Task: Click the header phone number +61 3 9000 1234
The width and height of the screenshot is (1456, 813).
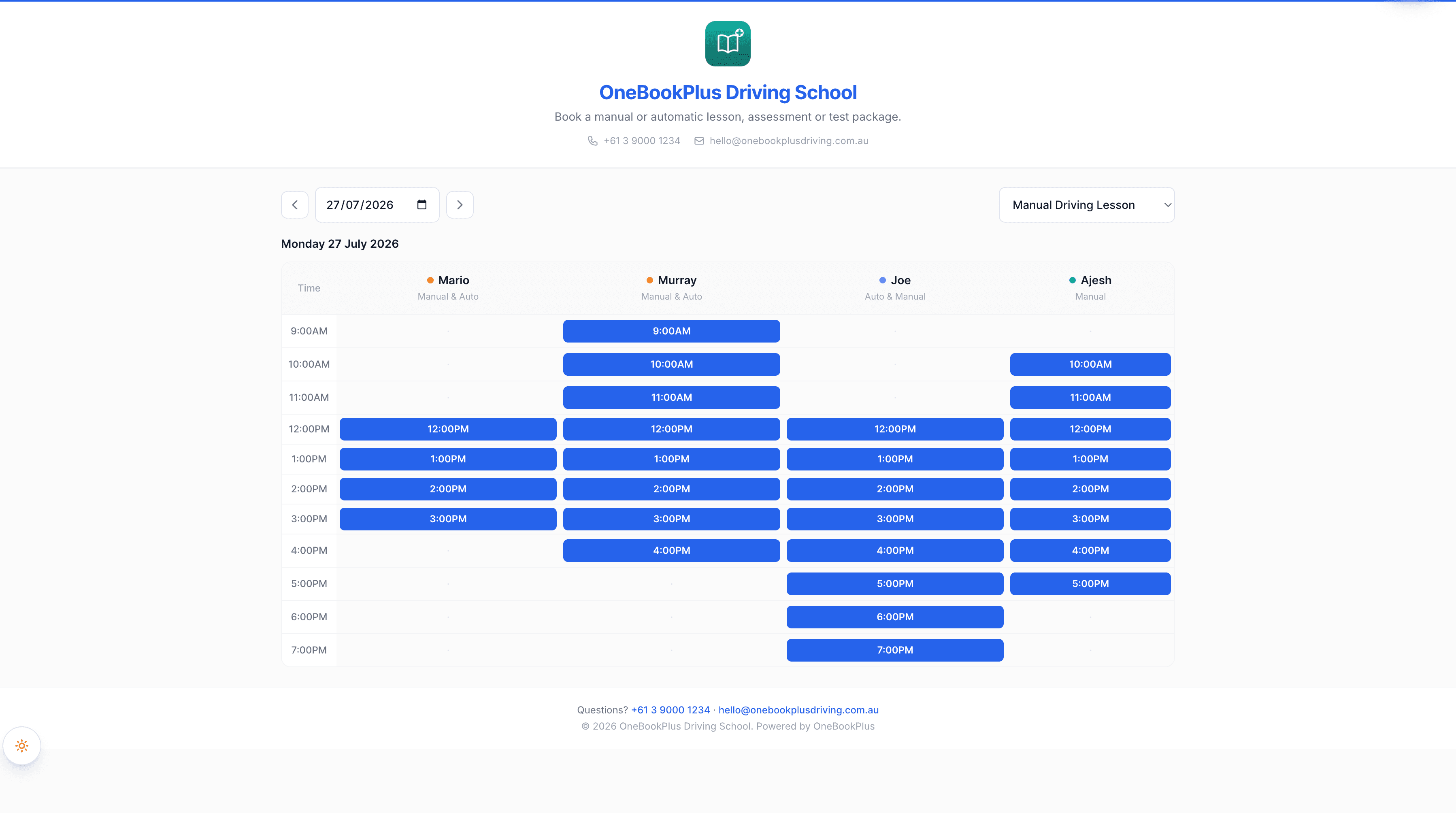Action: coord(641,141)
